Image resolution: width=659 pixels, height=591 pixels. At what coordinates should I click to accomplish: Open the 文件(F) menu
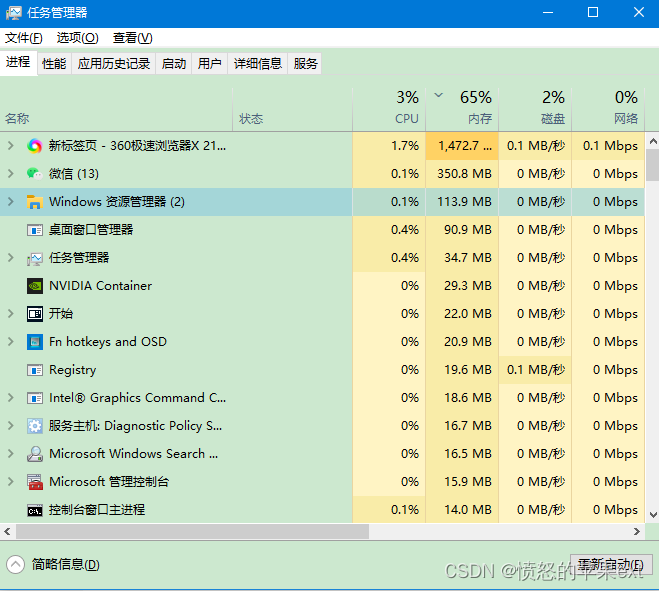click(x=24, y=38)
